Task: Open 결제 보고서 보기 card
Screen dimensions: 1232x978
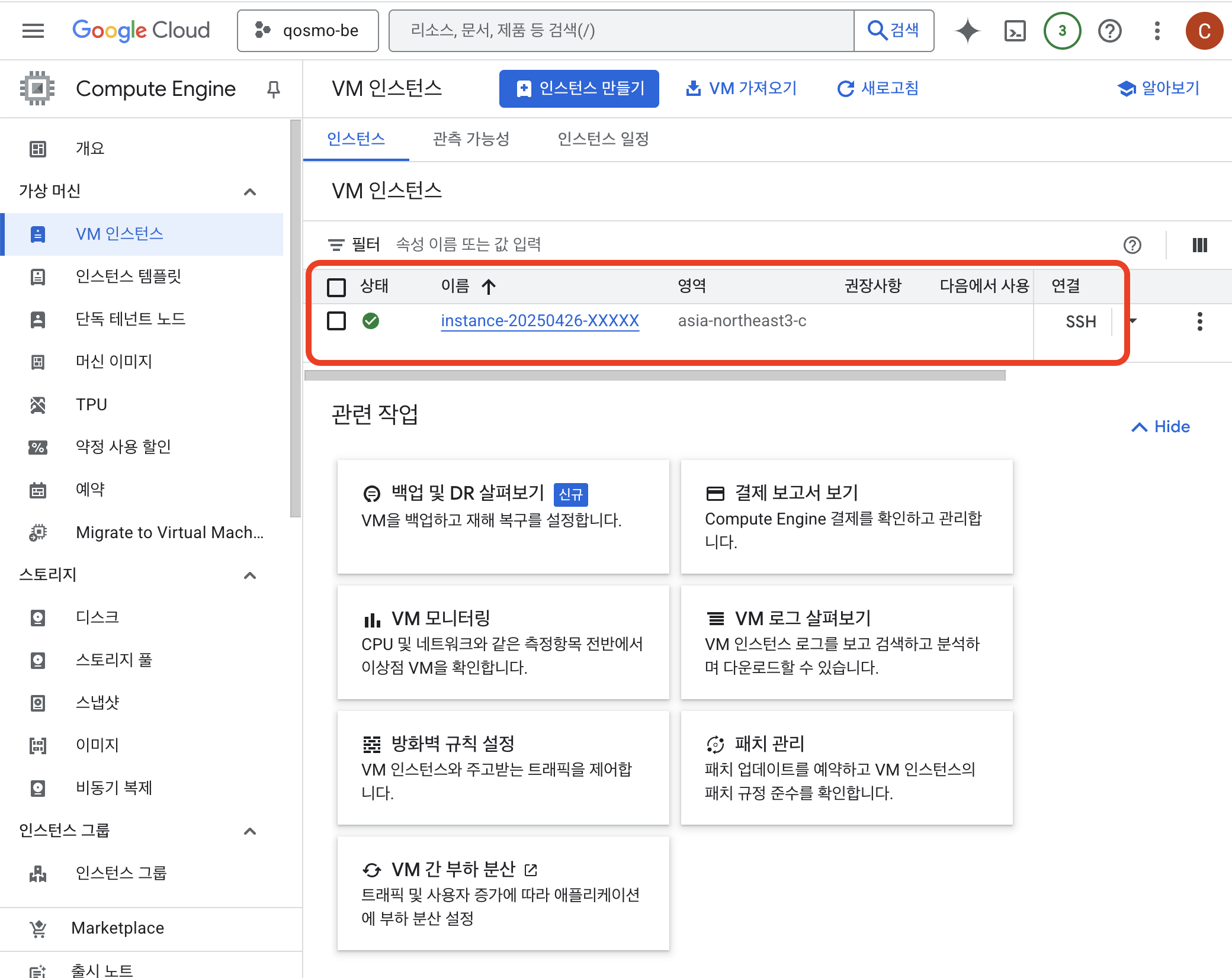Action: click(847, 516)
